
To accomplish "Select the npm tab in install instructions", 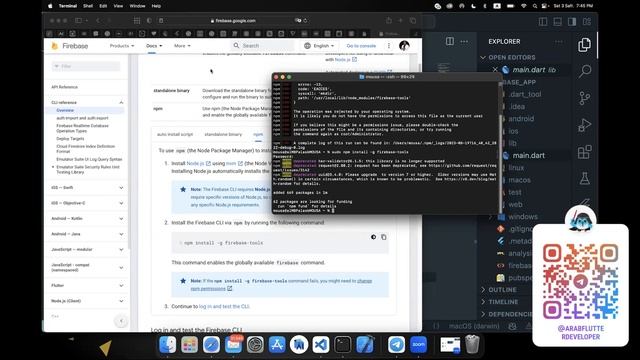I will click(258, 134).
